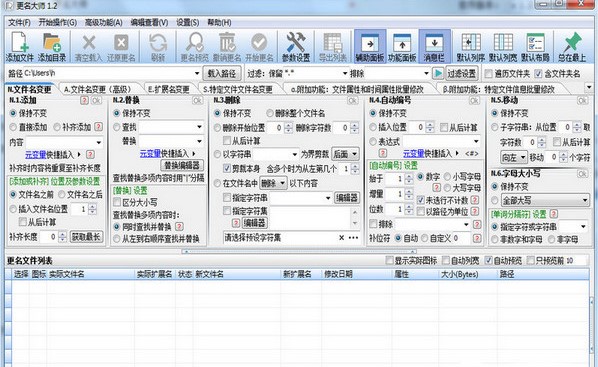Open the 后面 direction dropdown
The width and height of the screenshot is (598, 367).
(x=345, y=154)
